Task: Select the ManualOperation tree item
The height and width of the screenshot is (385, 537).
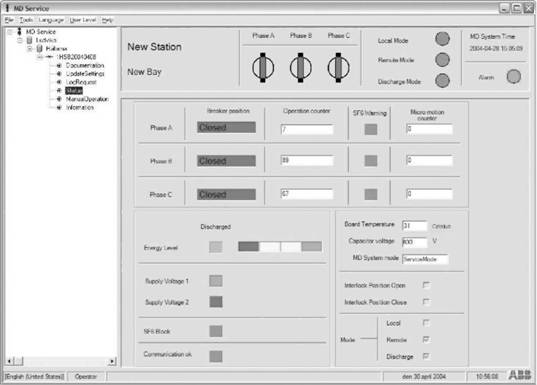Action: pos(87,99)
